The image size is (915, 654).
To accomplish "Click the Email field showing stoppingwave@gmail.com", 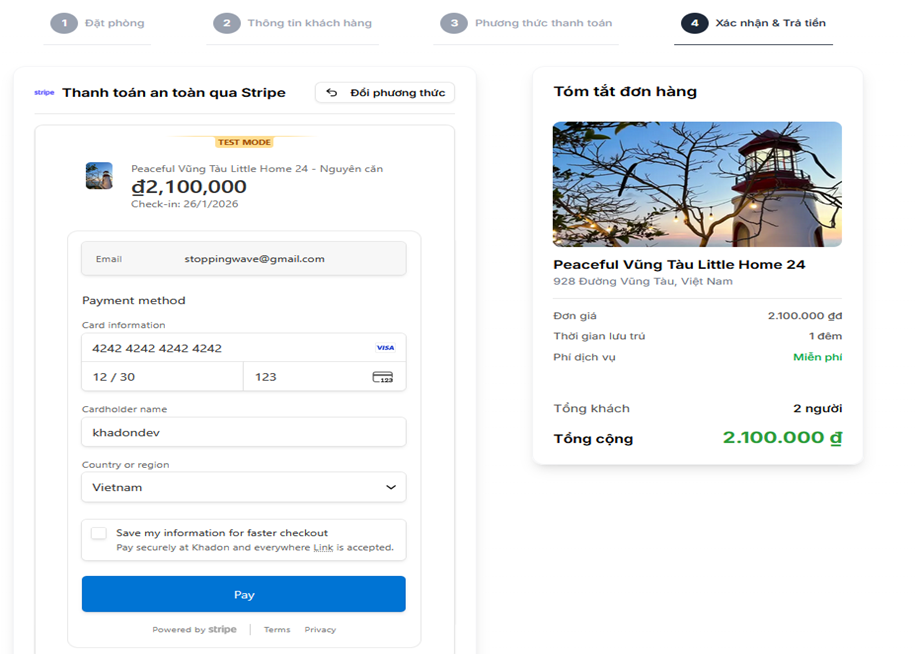I will 244,258.
